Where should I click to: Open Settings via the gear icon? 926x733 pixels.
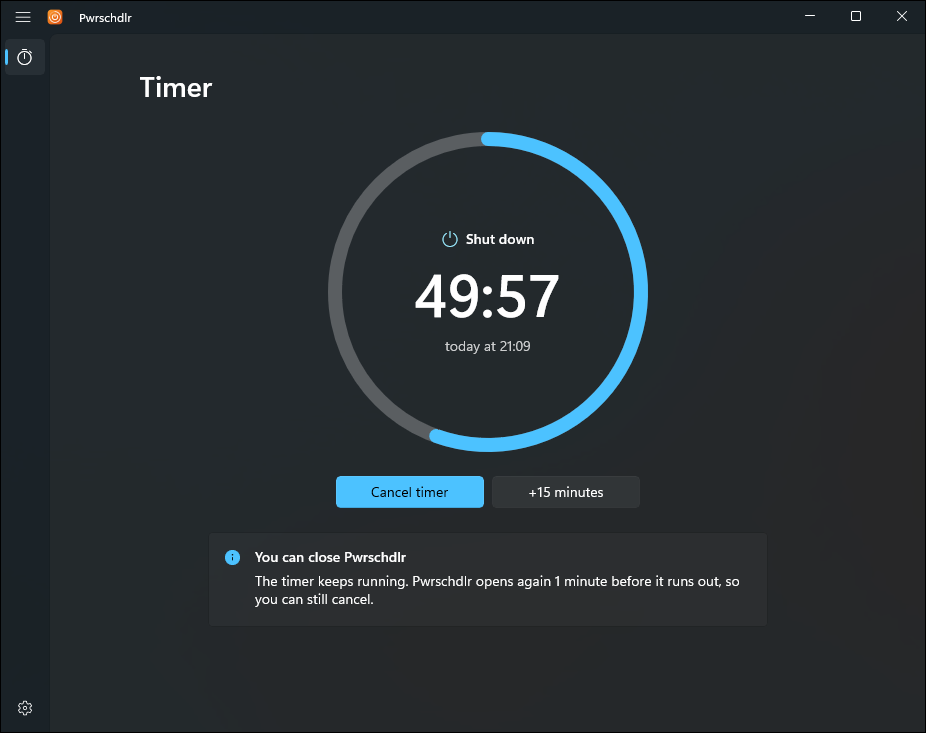(x=25, y=708)
